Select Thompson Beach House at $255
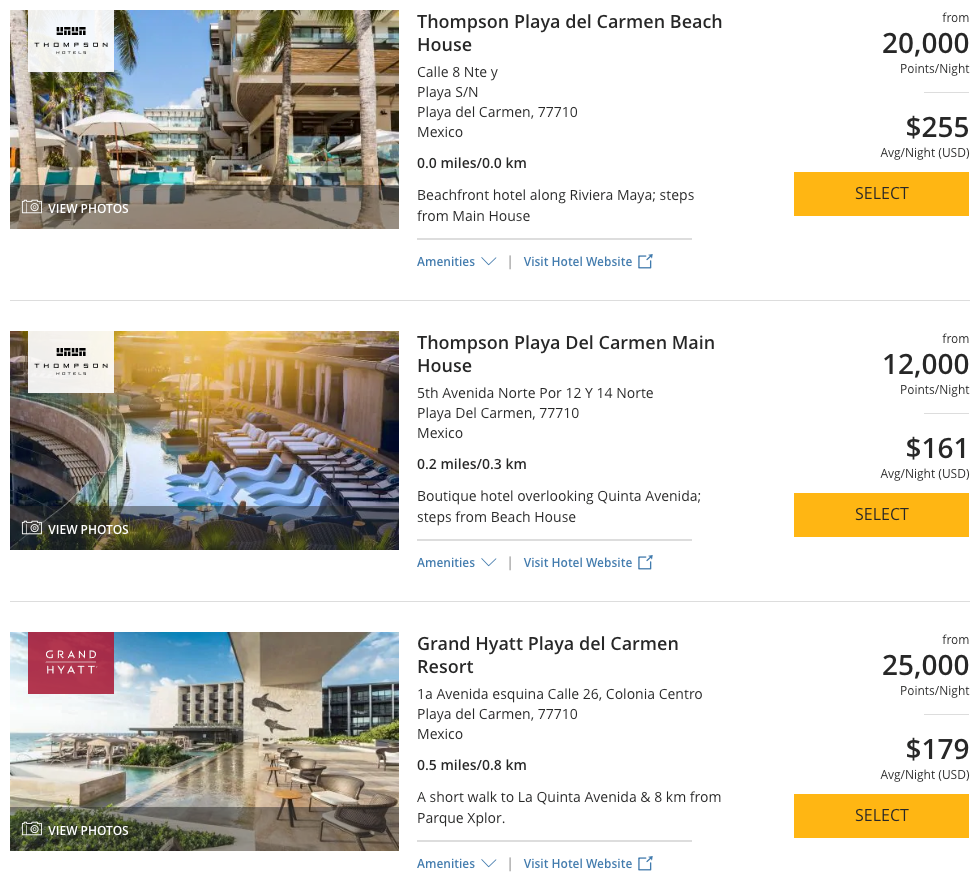Image resolution: width=979 pixels, height=878 pixels. pos(881,194)
